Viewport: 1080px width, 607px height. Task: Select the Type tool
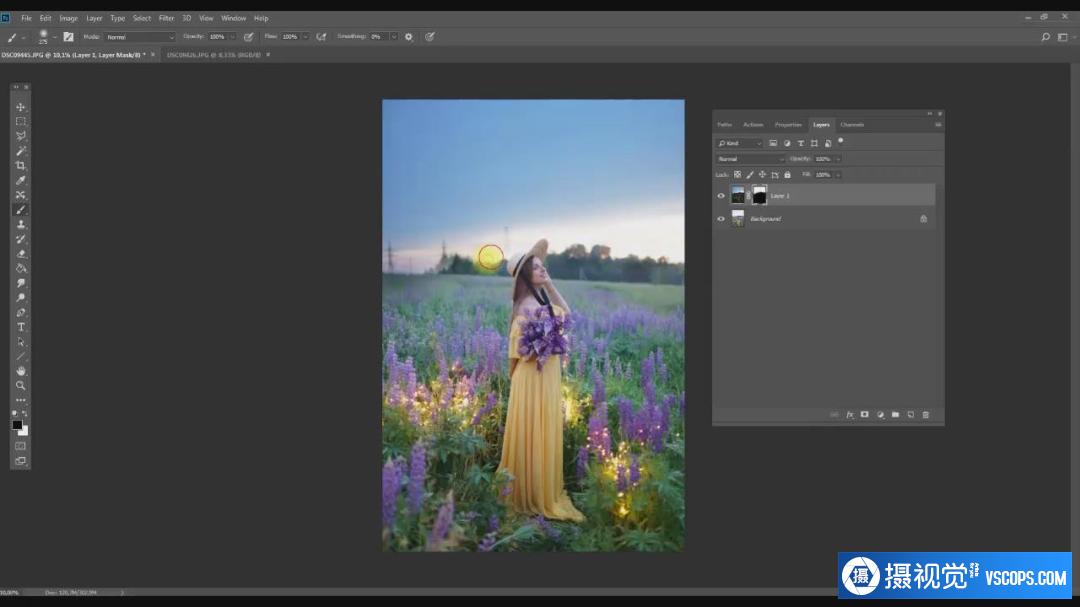21,327
